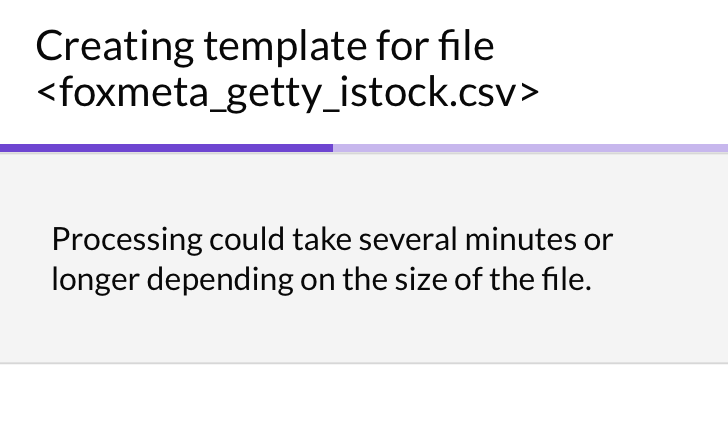
Task: Click the word 'Processing' in the message
Action: [126, 240]
